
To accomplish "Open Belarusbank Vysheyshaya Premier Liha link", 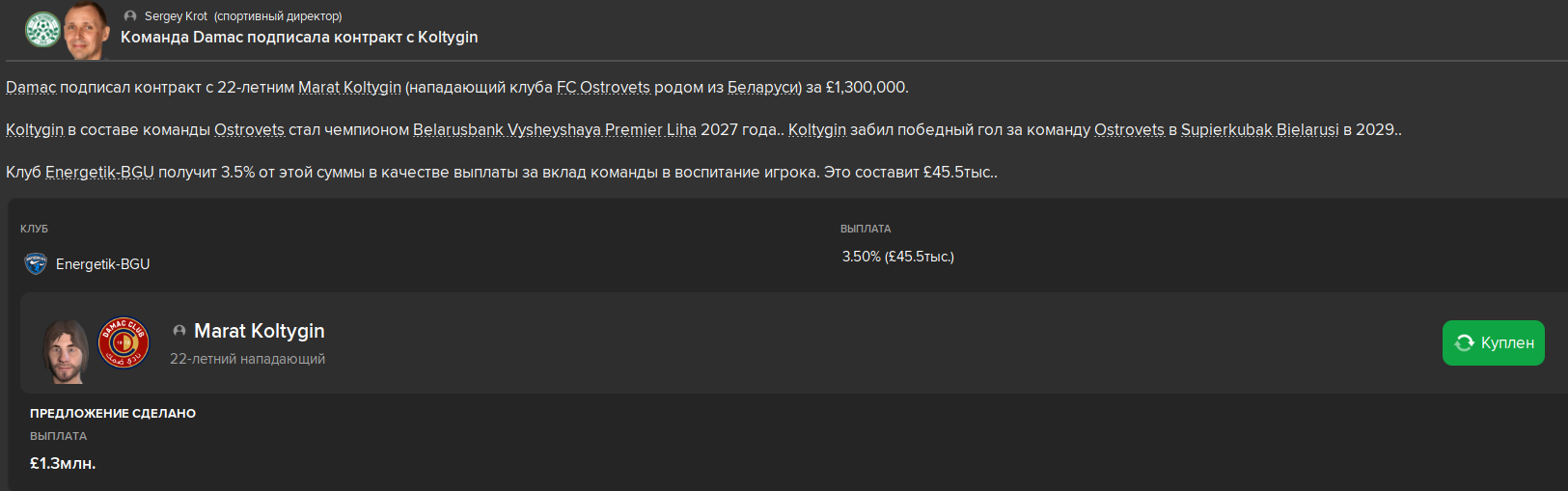I will [555, 129].
